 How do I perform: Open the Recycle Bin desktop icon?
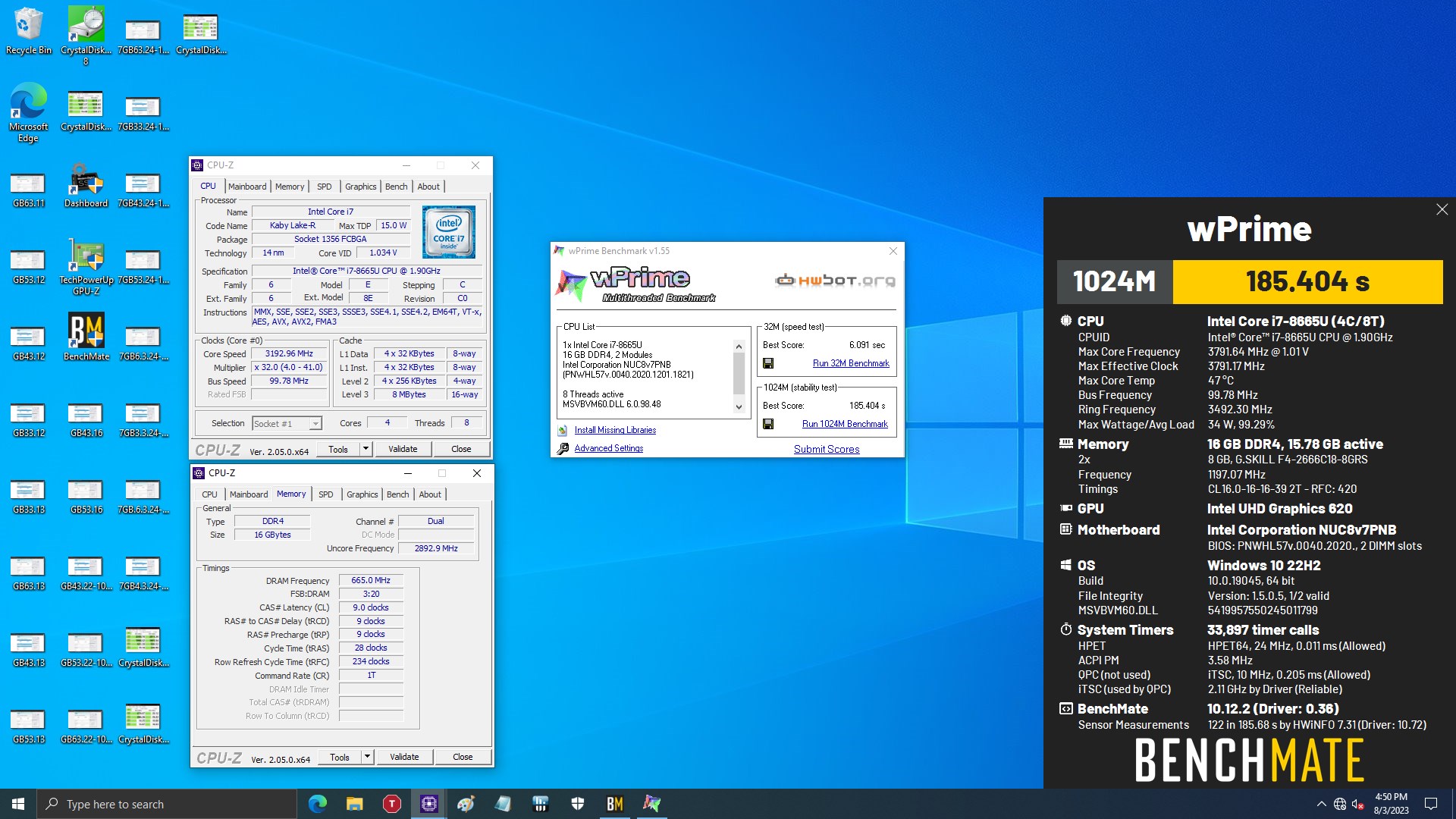coord(28,30)
